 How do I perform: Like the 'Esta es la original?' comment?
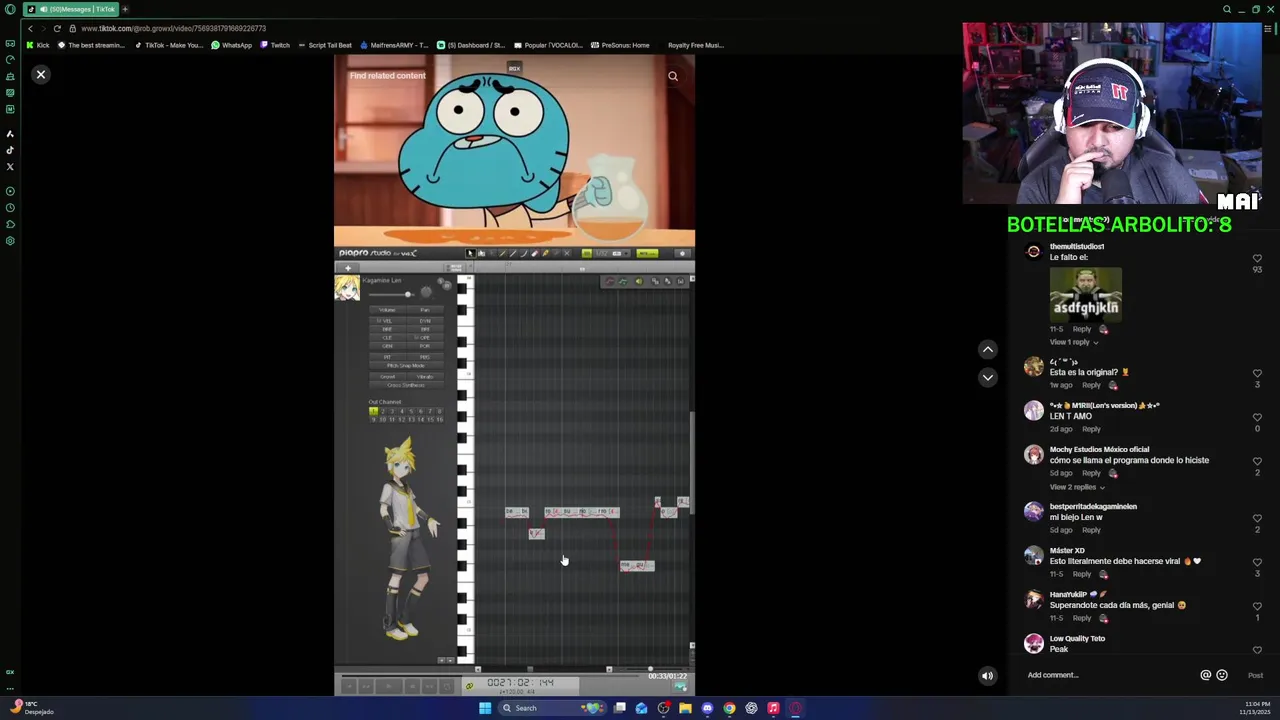point(1257,373)
